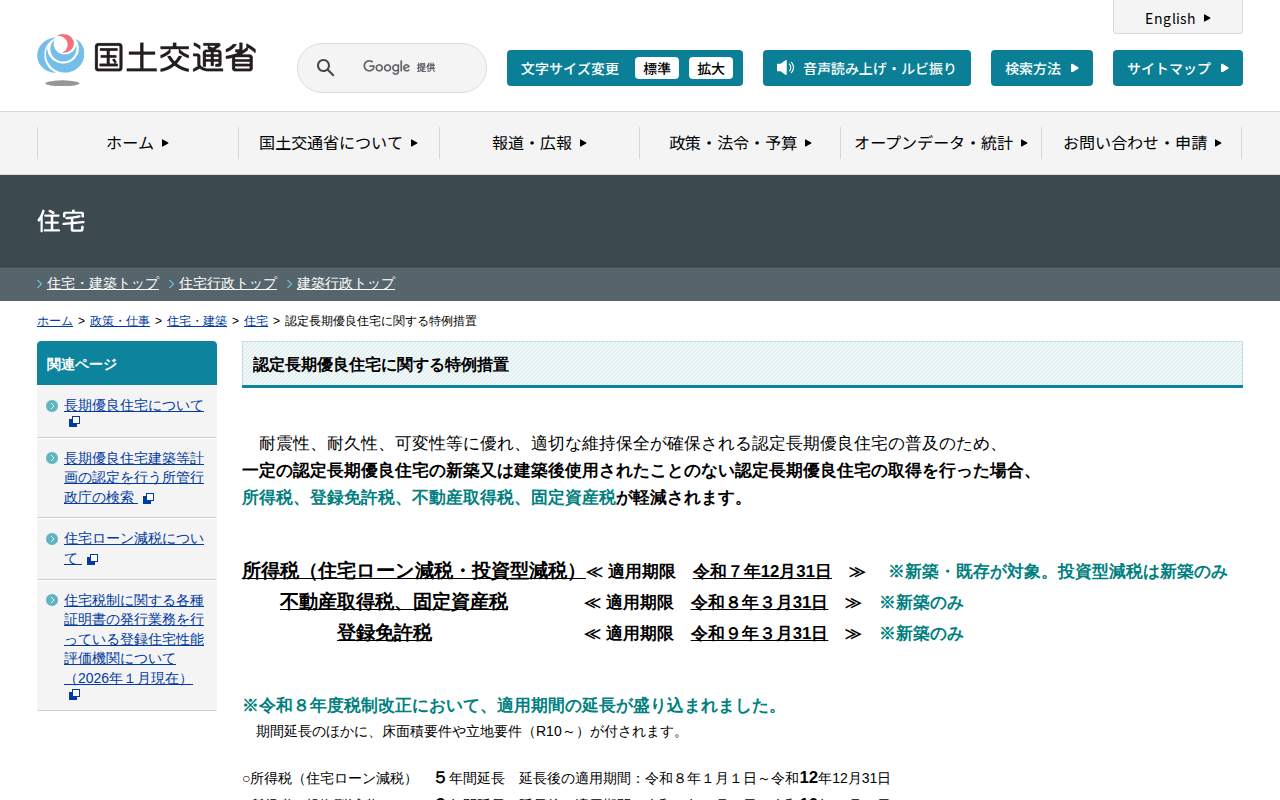The height and width of the screenshot is (800, 1280).
Task: Open 長期優良住宅建築等計画 所管行政庁の検索 link
Action: (134, 477)
